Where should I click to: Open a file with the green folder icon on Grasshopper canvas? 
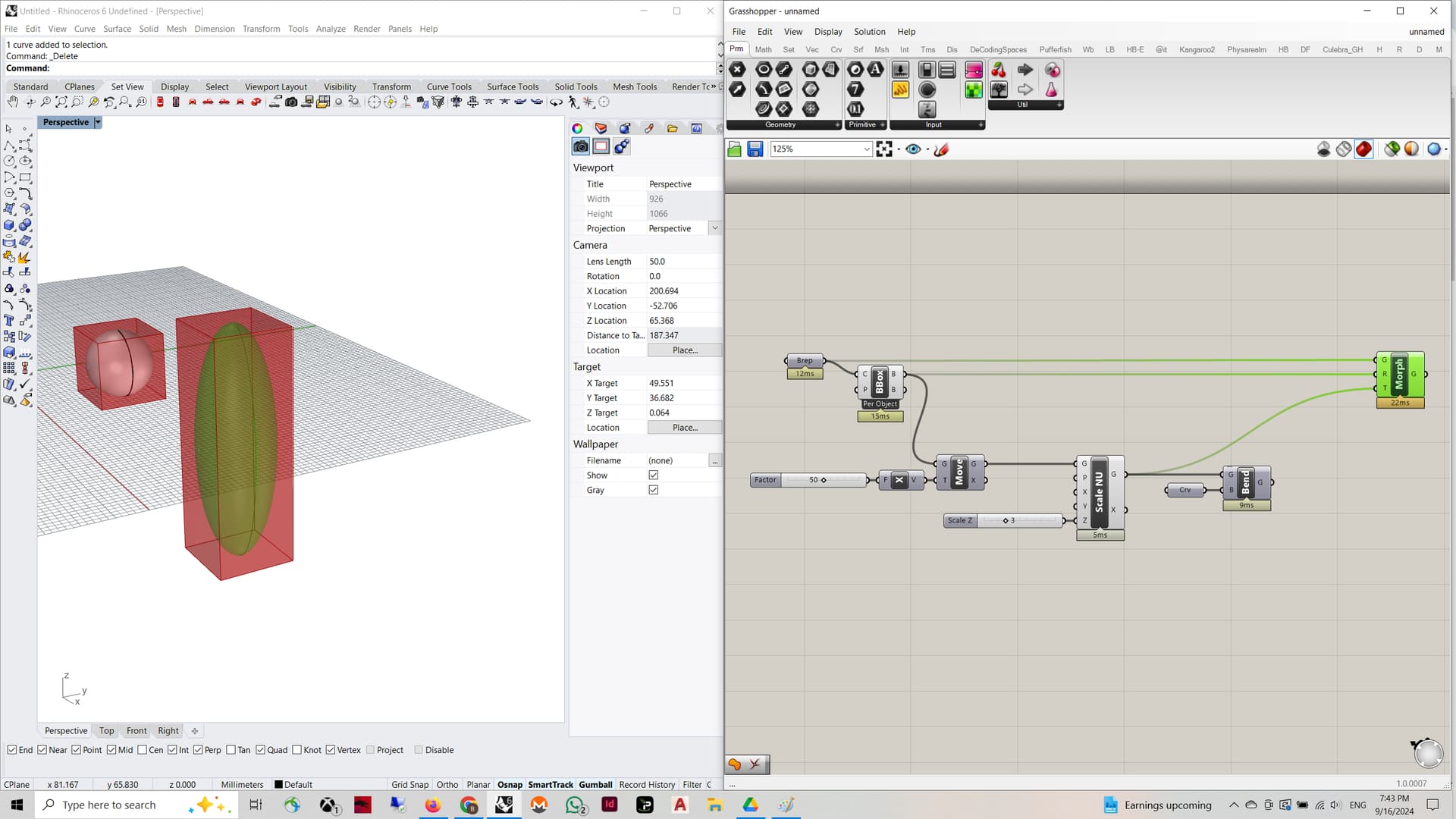pyautogui.click(x=734, y=149)
